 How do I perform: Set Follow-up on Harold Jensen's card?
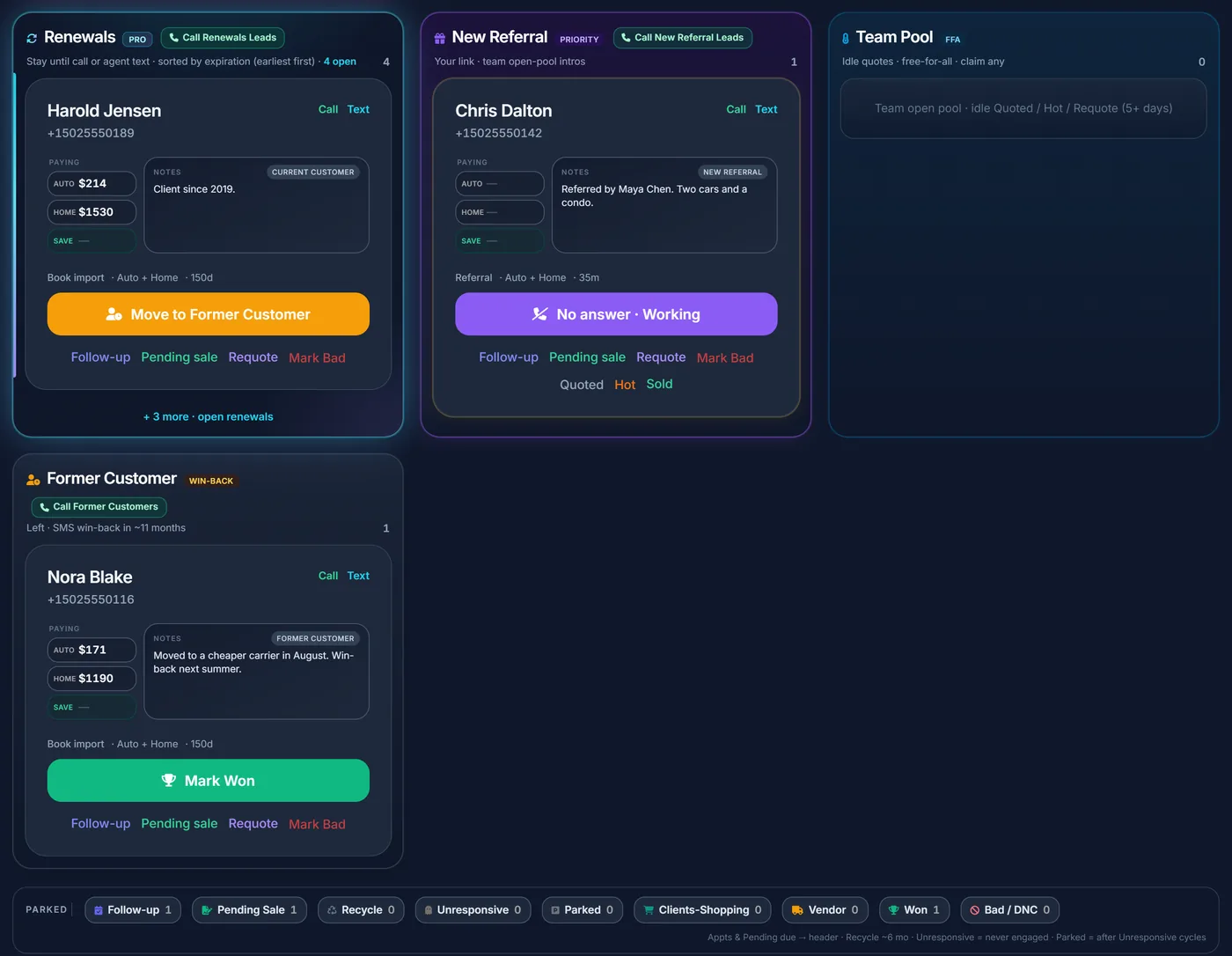tap(100, 357)
